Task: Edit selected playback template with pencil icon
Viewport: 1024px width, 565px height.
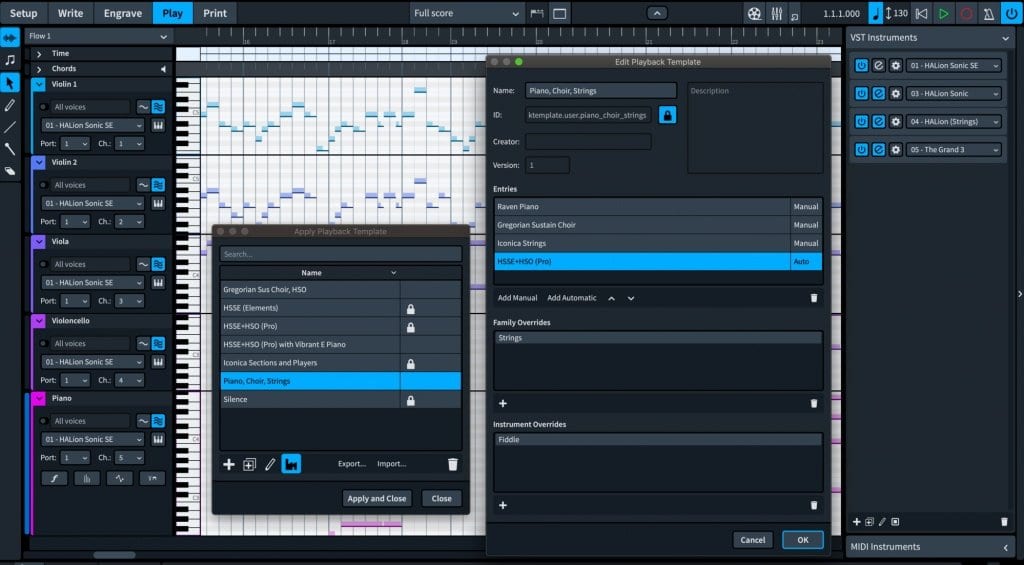Action: tap(270, 464)
